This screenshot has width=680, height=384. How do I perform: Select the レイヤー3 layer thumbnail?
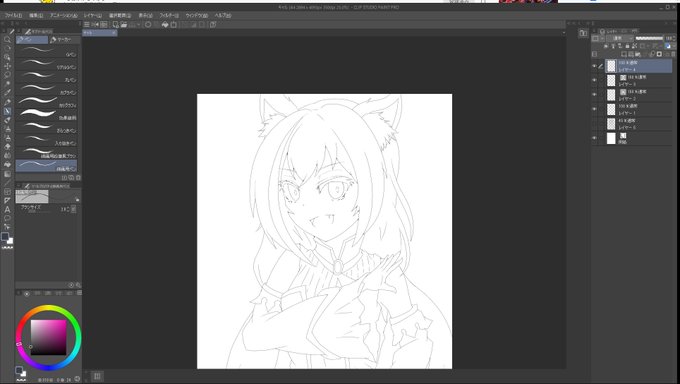tap(611, 80)
